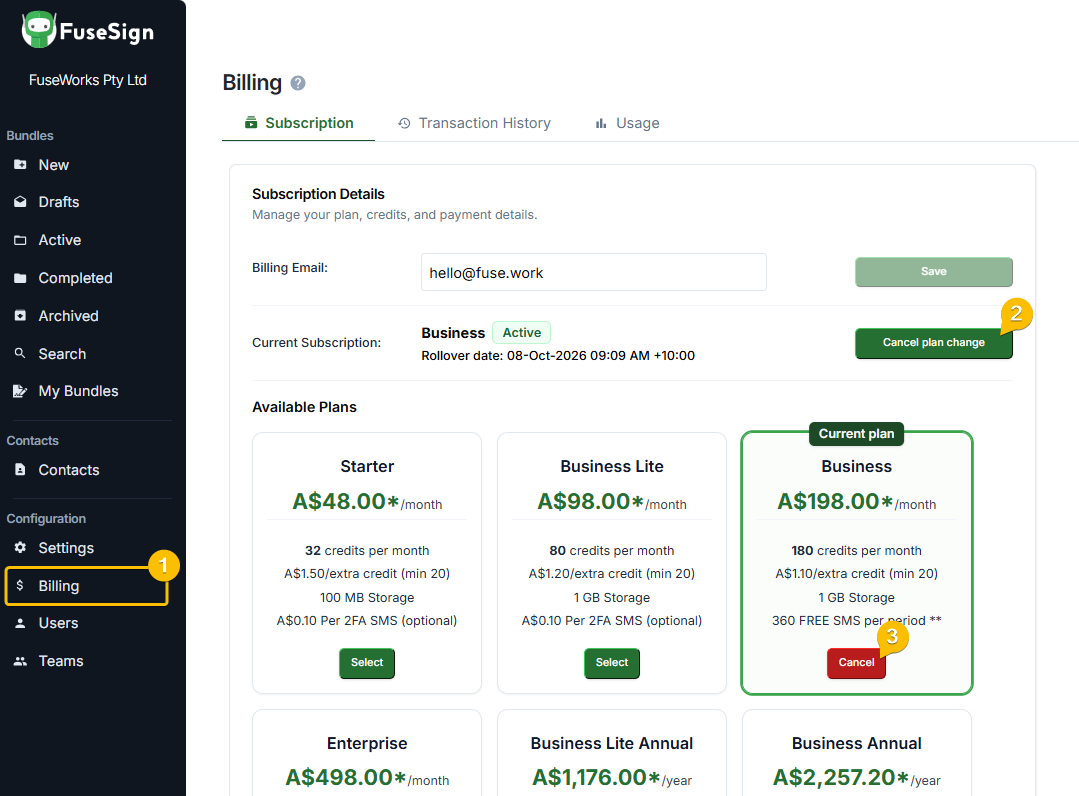Click the Save billing email button
The width and height of the screenshot is (1079, 796).
pos(934,272)
